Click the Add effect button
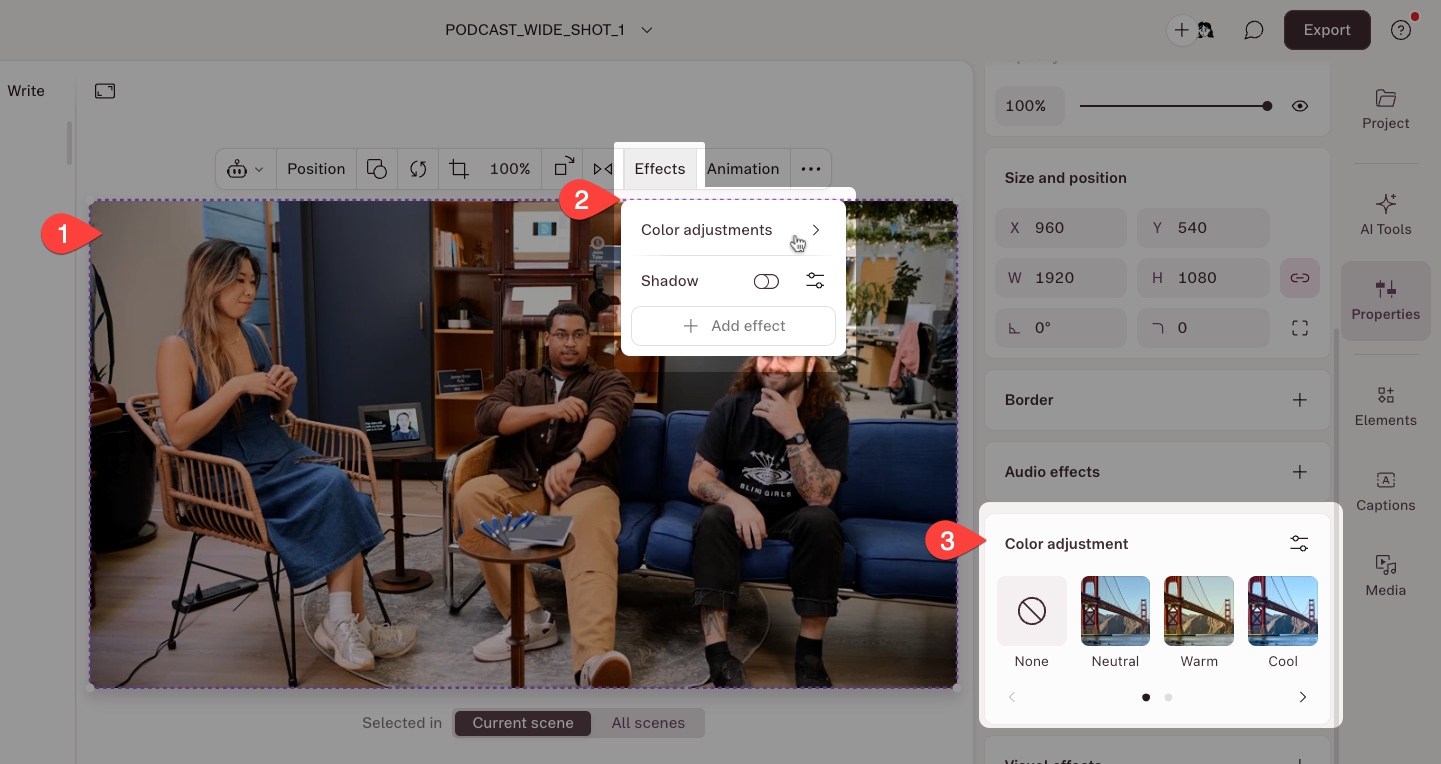 tap(733, 325)
